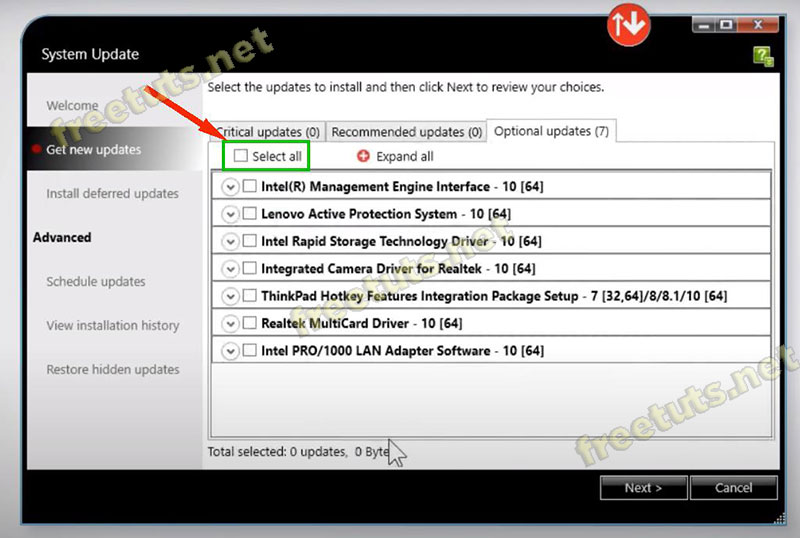Image resolution: width=800 pixels, height=538 pixels.
Task: Expand Lenovo Active Protection System details
Action: pos(230,214)
